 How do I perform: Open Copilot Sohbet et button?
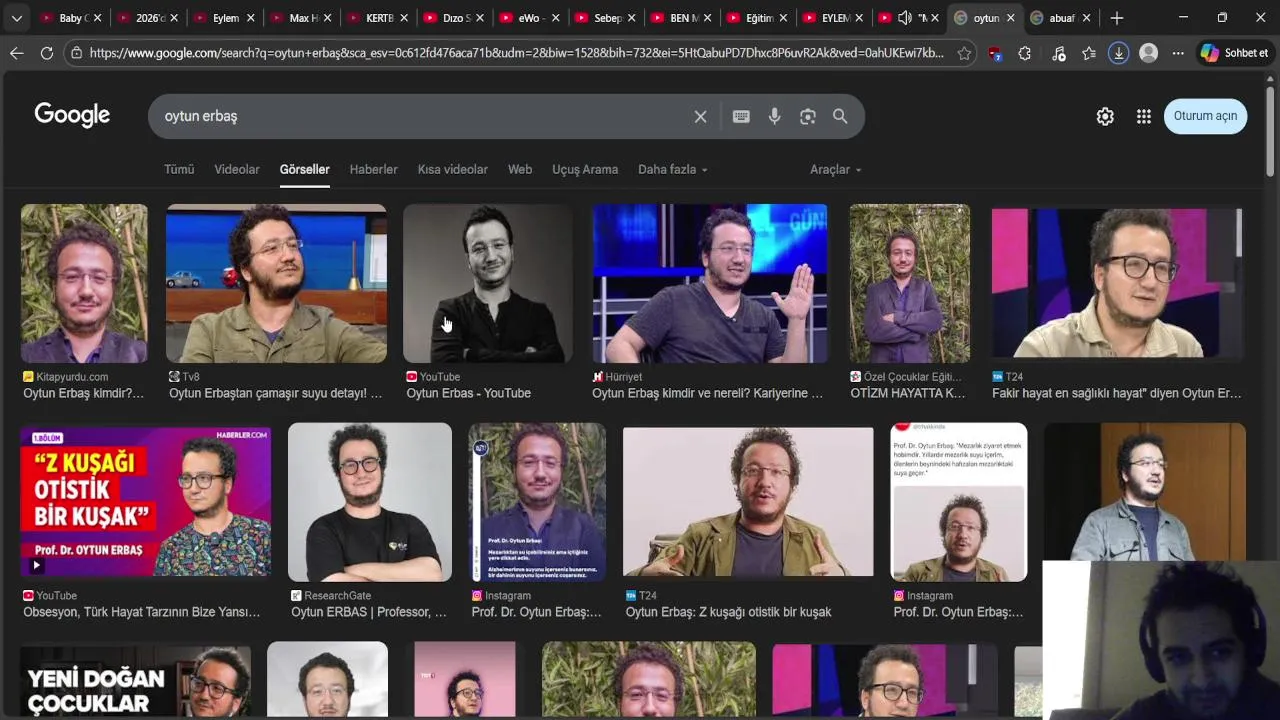coord(1234,53)
